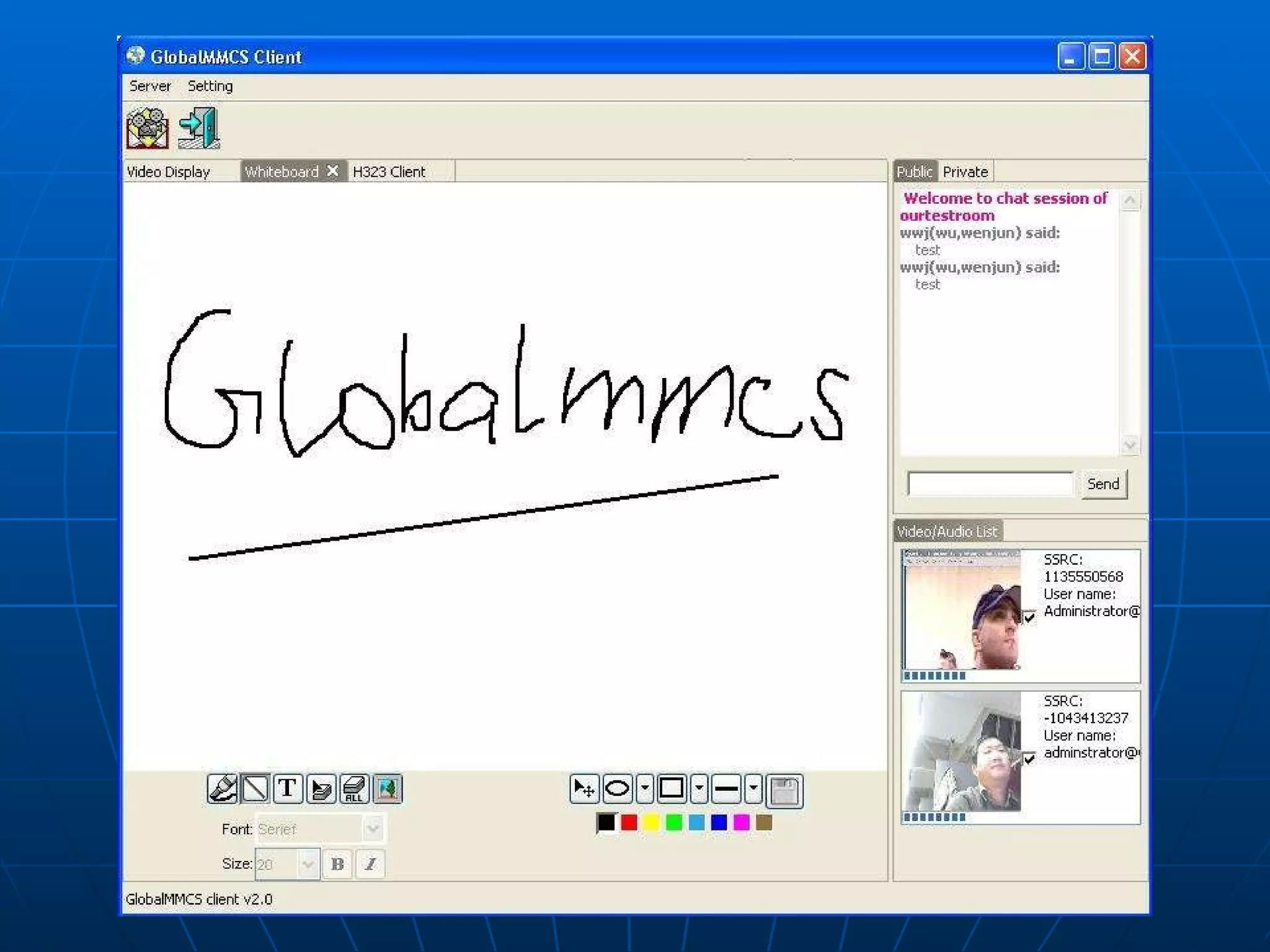
Task: Open the Server menu
Action: click(x=150, y=86)
